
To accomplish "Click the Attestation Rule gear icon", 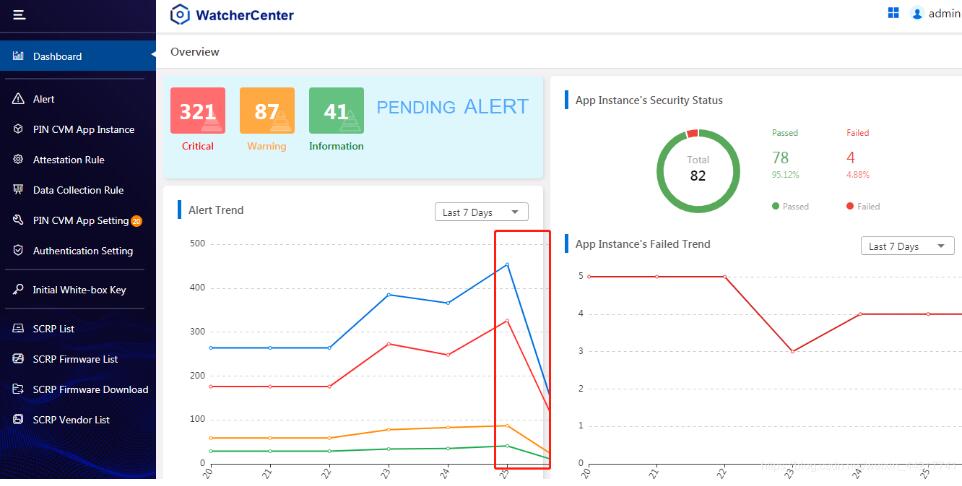I will pos(18,160).
